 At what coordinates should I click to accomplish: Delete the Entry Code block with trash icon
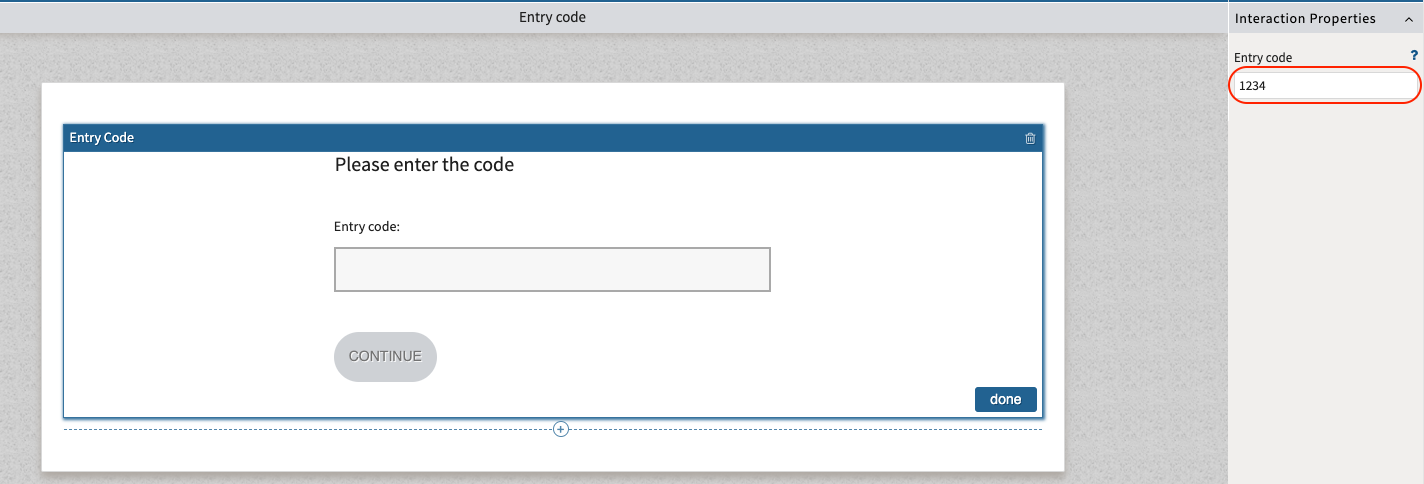(x=1030, y=138)
